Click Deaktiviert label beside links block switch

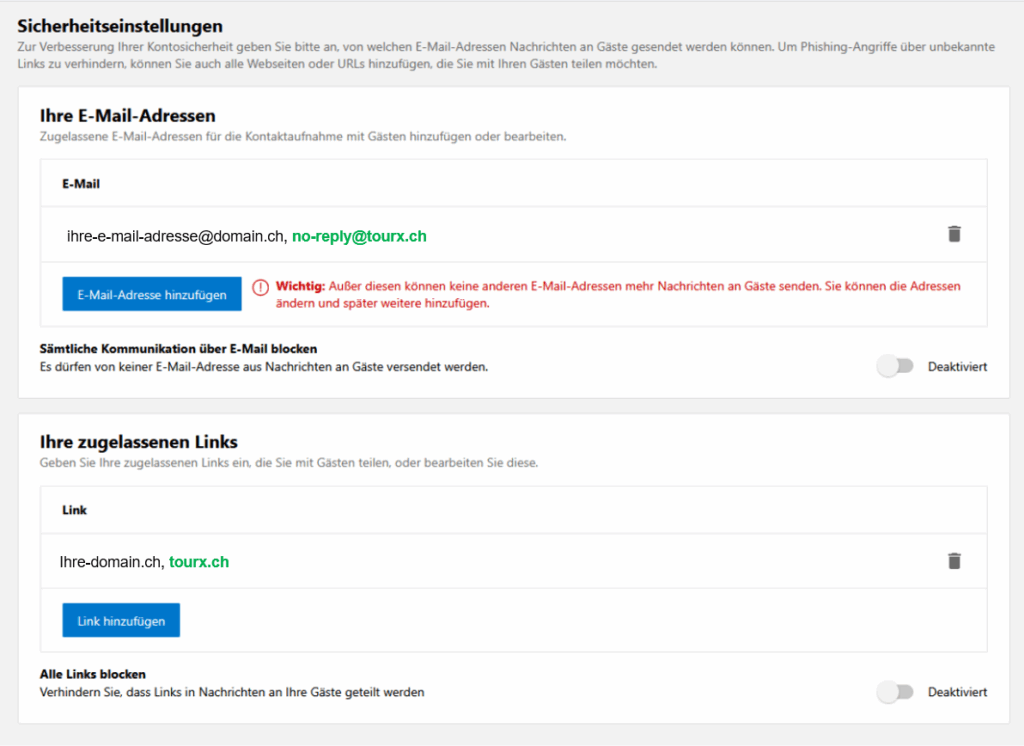click(957, 692)
